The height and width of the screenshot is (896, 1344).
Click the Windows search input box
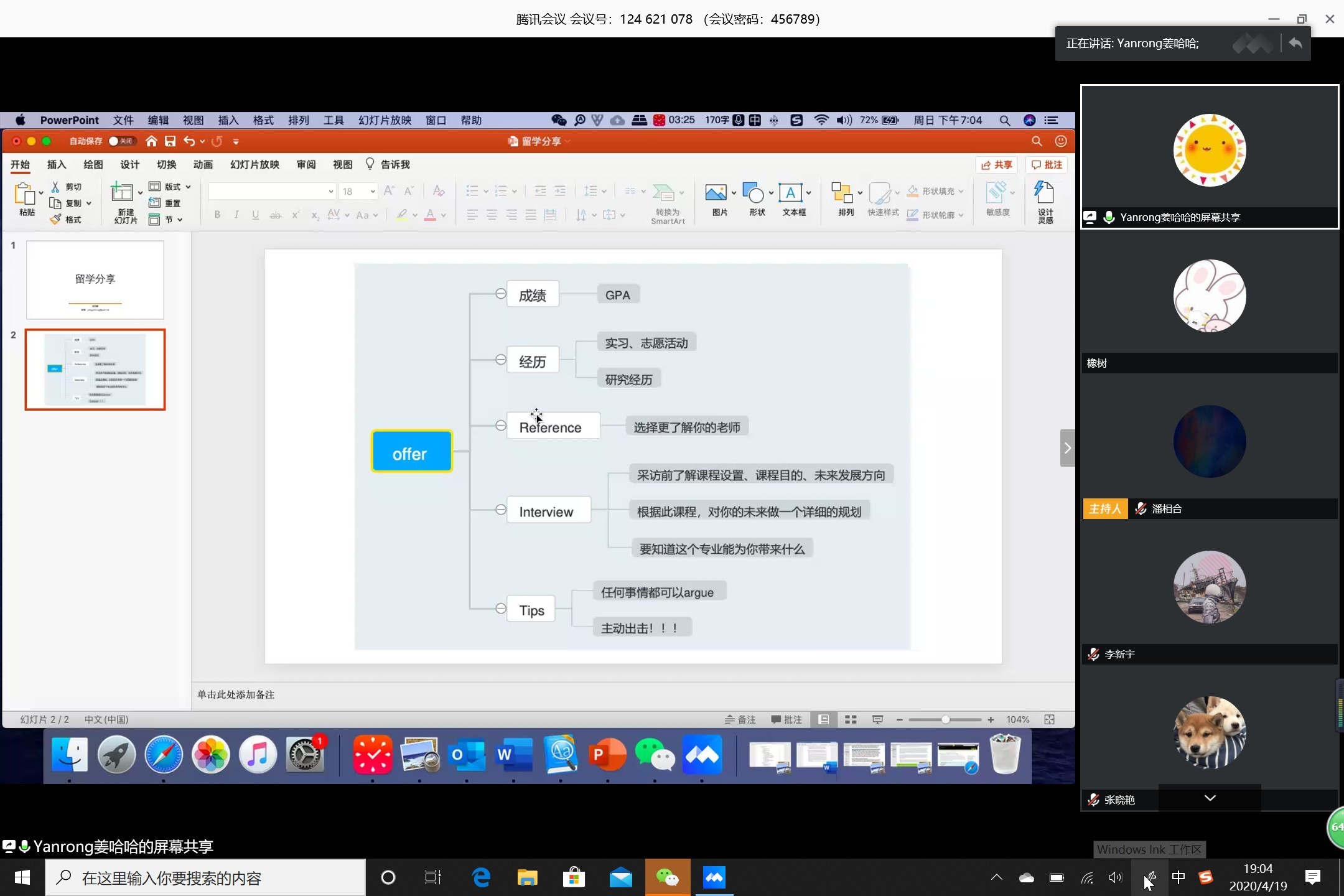pos(205,877)
